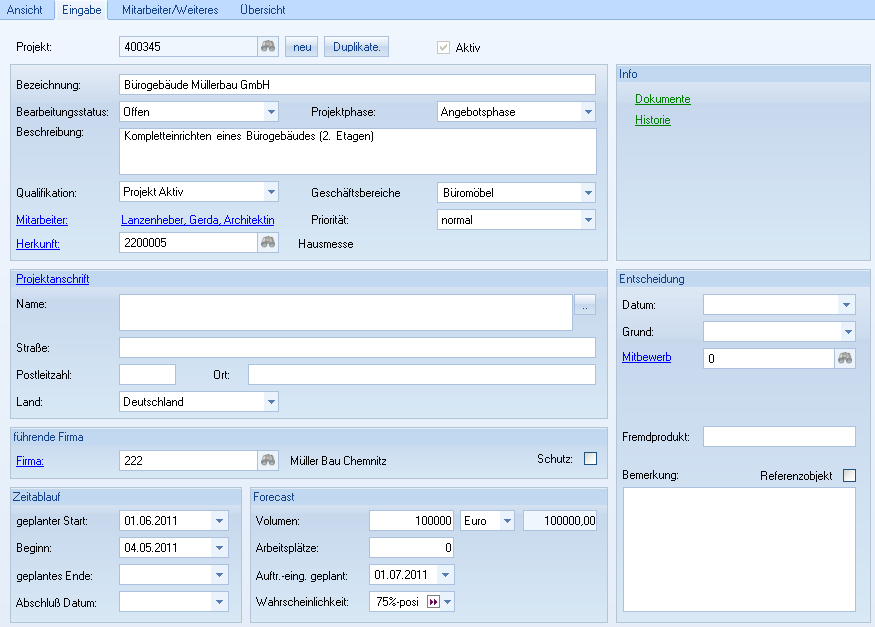Click the neu button
This screenshot has width=875, height=627.
(x=302, y=47)
